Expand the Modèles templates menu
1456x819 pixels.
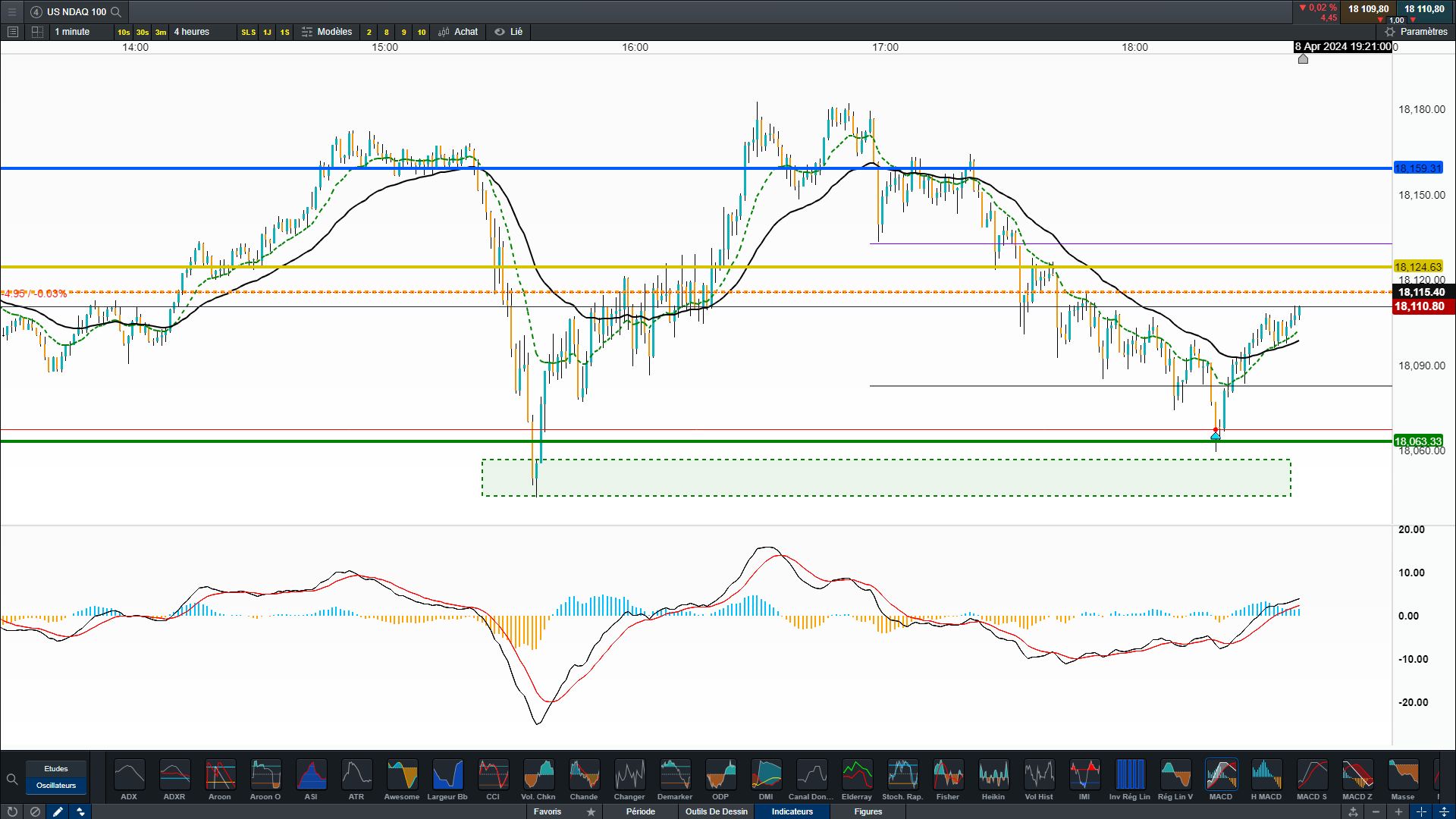point(327,32)
